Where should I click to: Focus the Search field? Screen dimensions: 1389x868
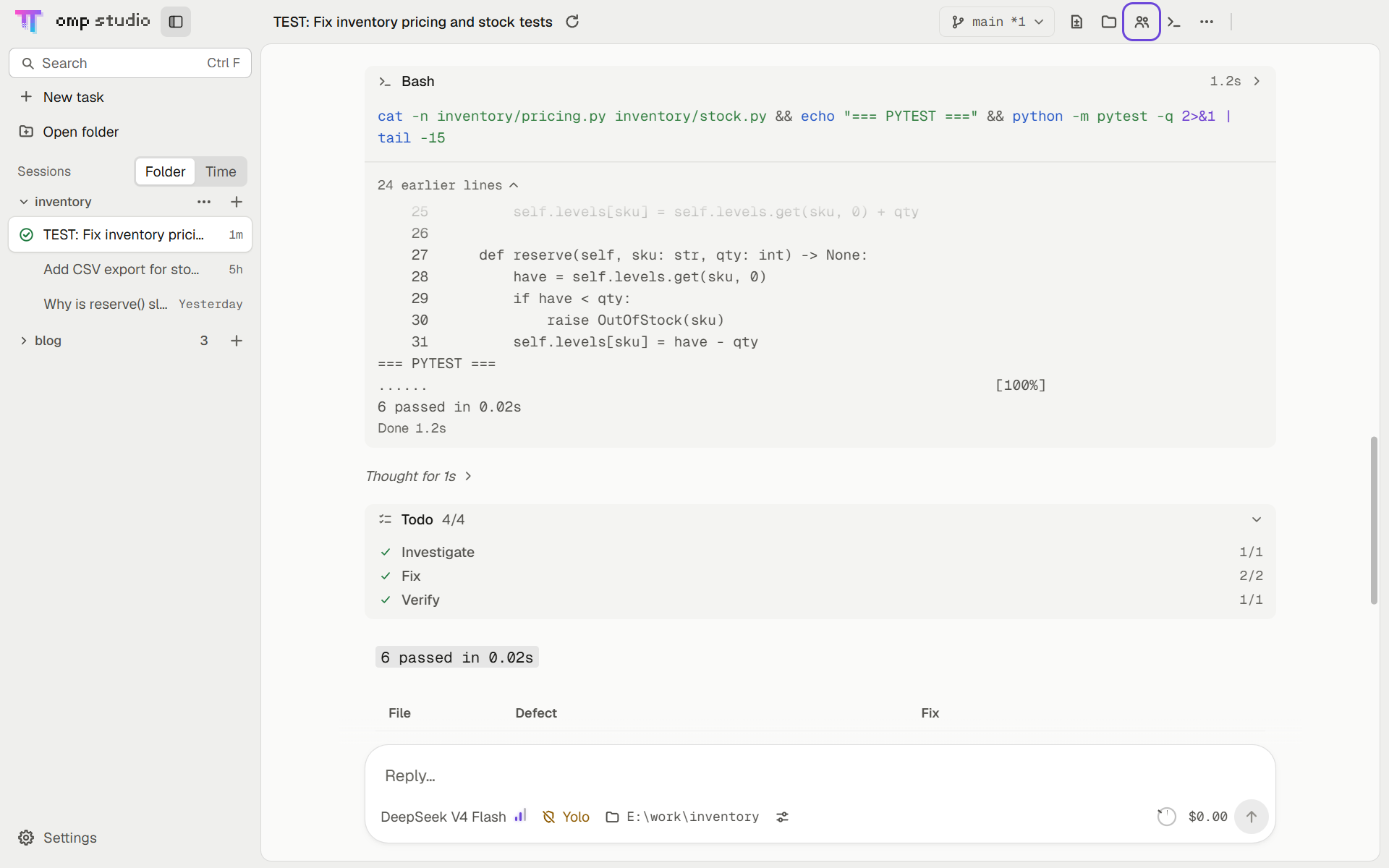point(130,63)
